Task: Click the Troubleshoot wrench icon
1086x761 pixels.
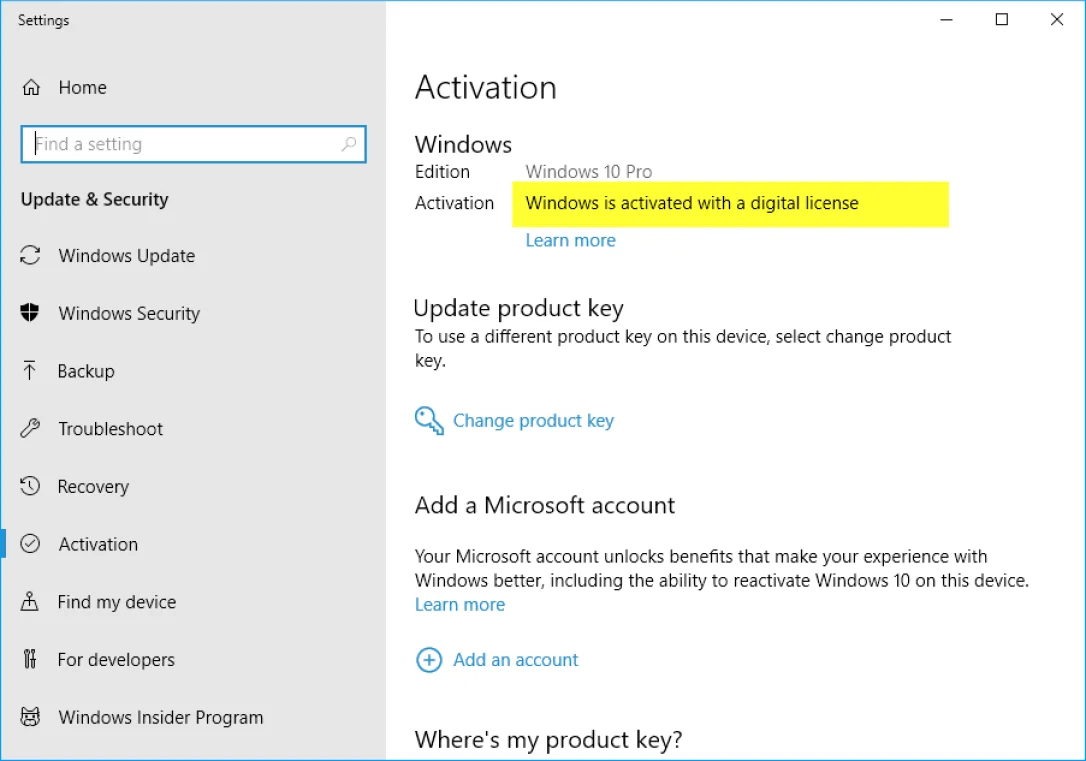Action: pos(31,429)
